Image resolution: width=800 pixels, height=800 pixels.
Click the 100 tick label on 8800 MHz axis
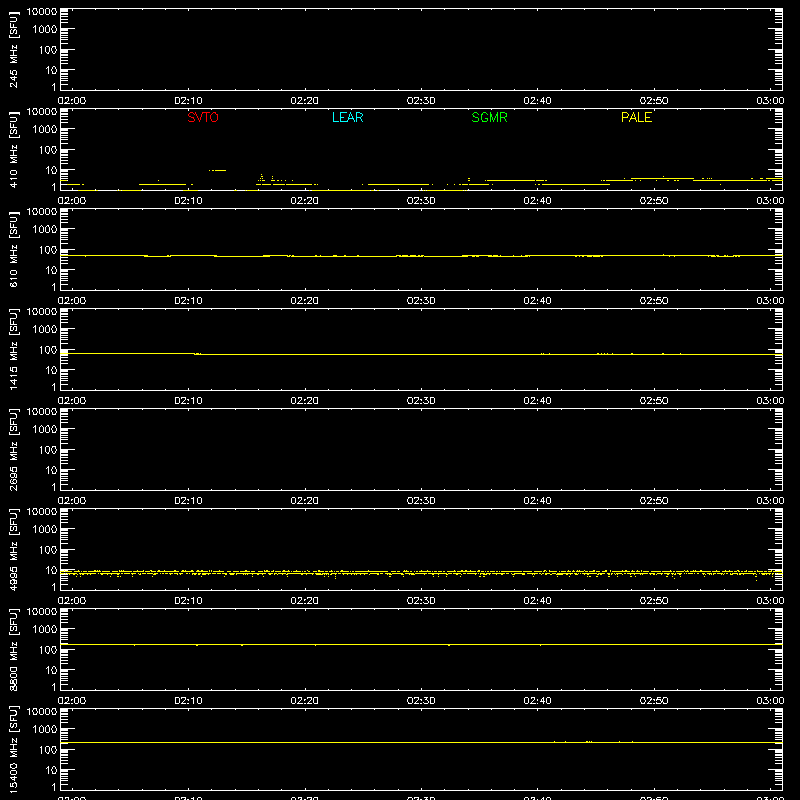pos(48,650)
